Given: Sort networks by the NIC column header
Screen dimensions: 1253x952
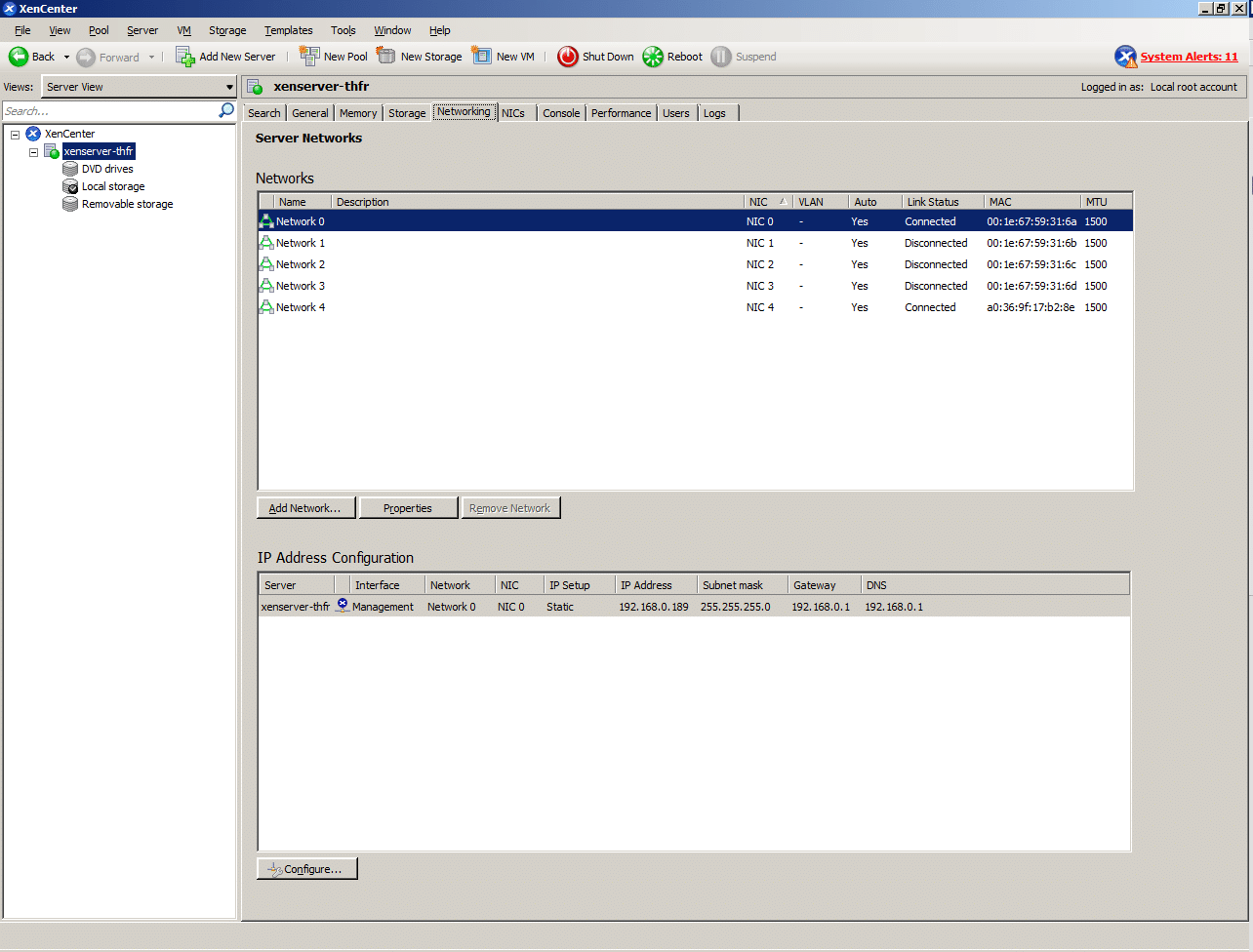Looking at the screenshot, I should click(x=768, y=202).
